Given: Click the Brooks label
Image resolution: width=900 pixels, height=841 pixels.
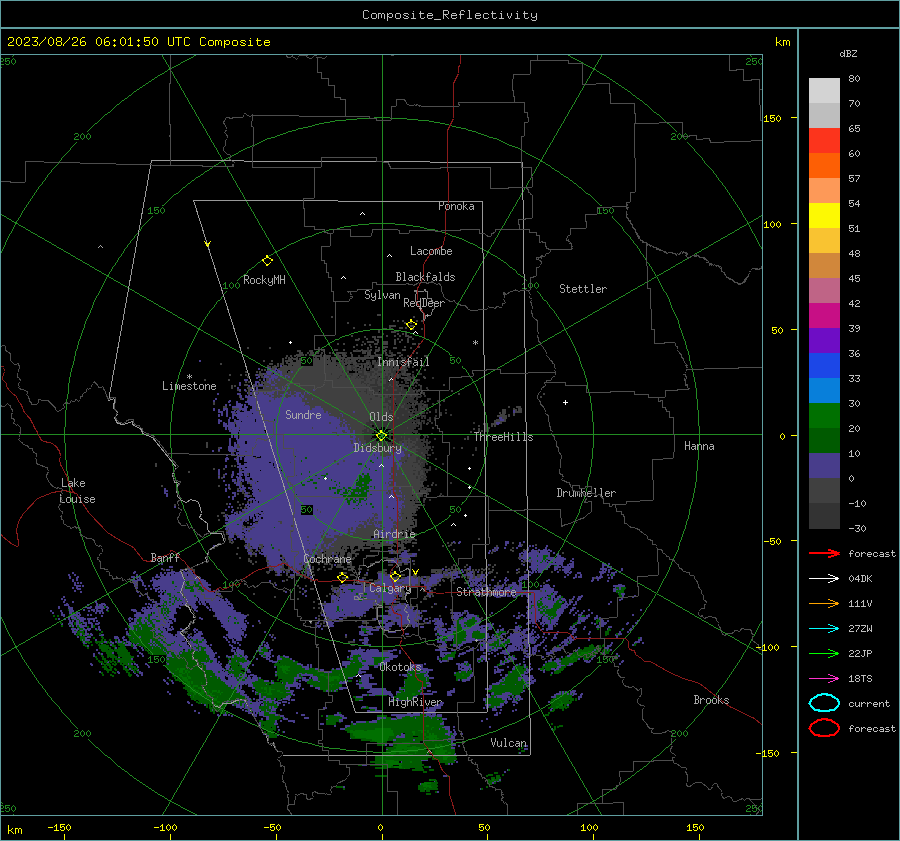Looking at the screenshot, I should (x=711, y=700).
